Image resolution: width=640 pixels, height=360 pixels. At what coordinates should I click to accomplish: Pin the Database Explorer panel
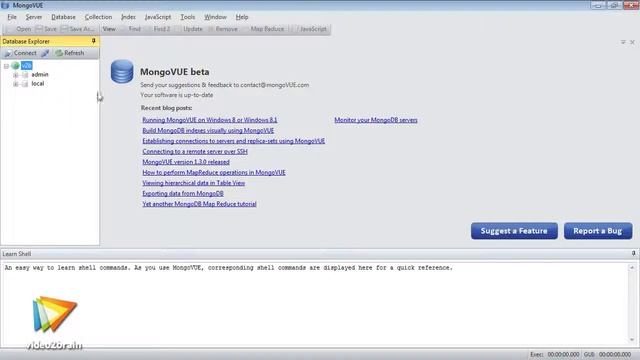[93, 41]
